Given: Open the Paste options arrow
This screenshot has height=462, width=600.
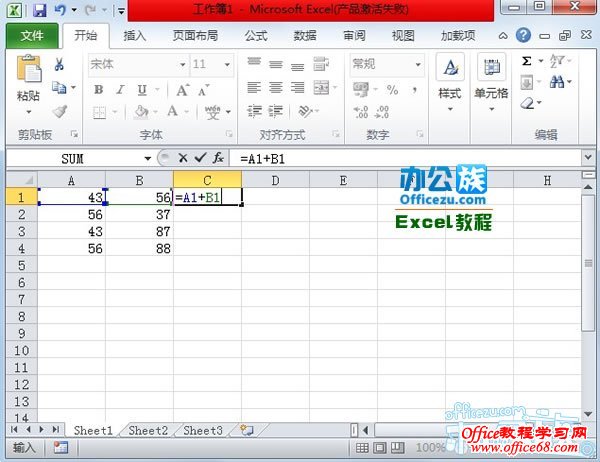Looking at the screenshot, I should point(29,112).
